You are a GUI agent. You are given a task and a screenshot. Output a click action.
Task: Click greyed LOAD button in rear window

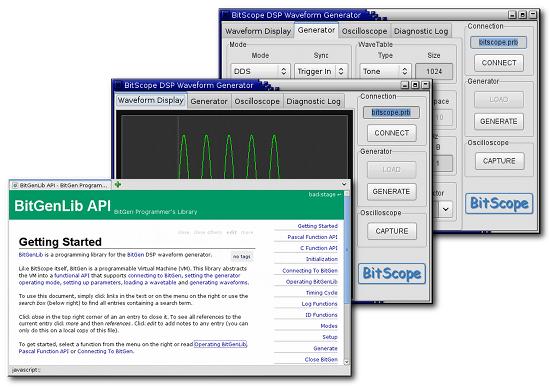click(499, 100)
